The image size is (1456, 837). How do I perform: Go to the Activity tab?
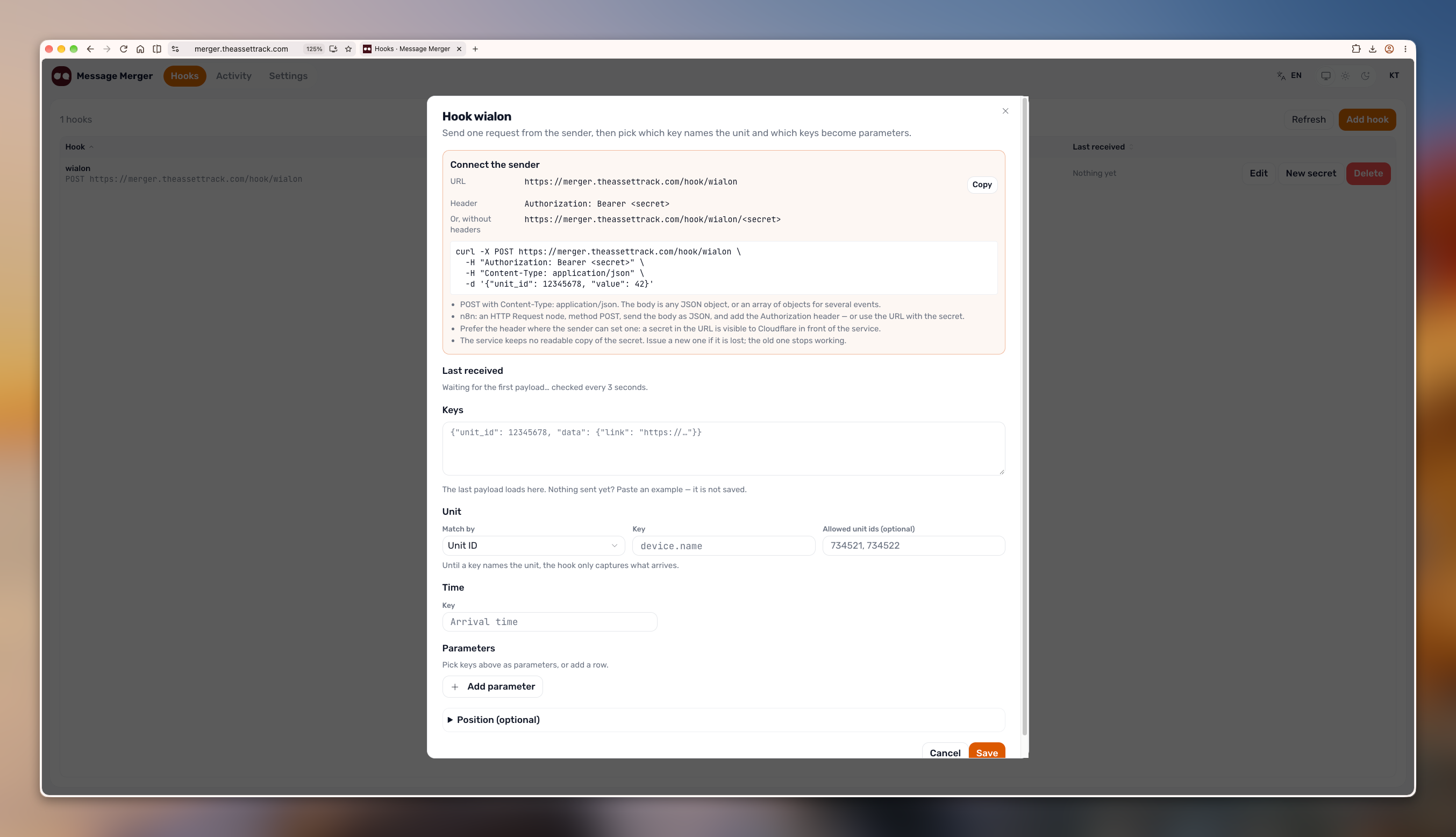(x=233, y=76)
